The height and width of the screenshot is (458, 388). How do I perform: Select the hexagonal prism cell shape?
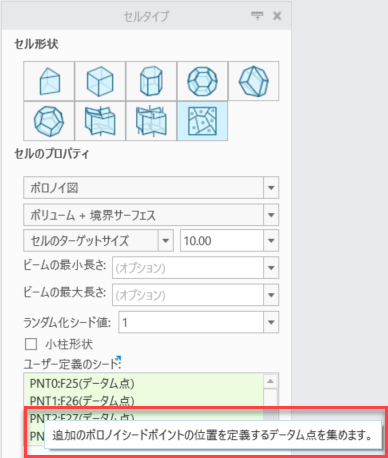point(151,81)
